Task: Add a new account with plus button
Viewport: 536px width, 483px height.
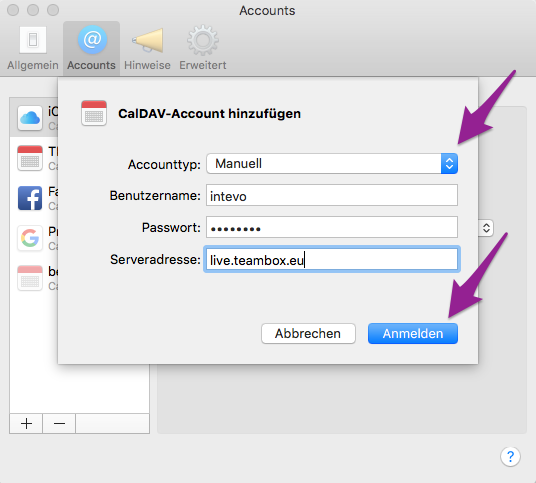Action: pyautogui.click(x=26, y=424)
